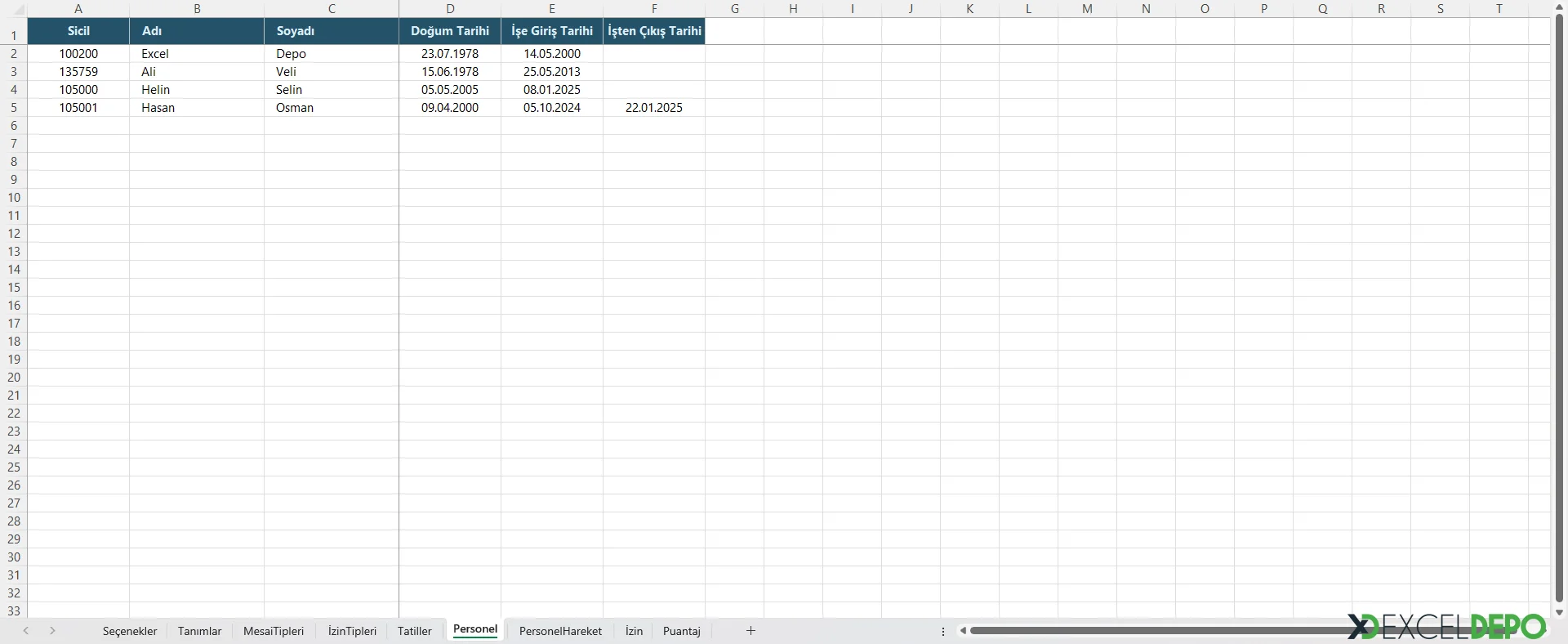Click the add new sheet plus button
This screenshot has height=644, width=1568.
(x=751, y=630)
